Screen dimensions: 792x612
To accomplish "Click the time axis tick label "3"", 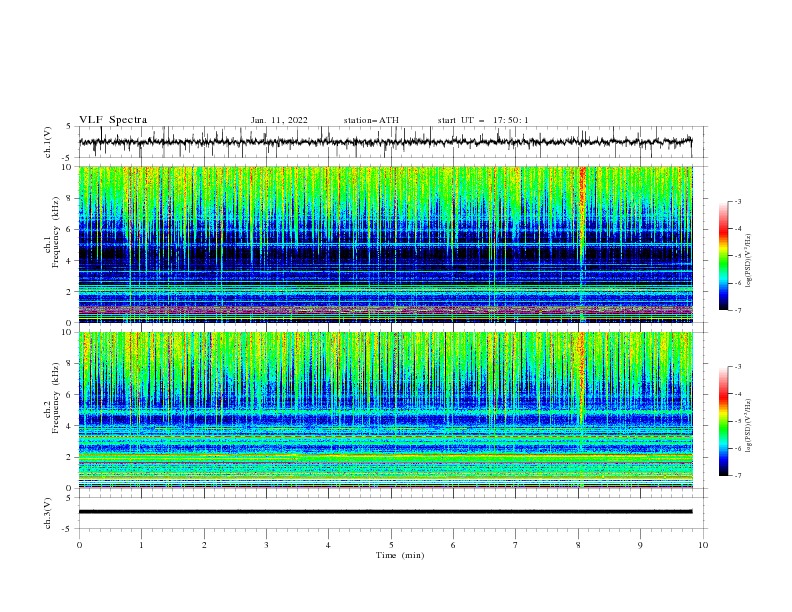I will (x=266, y=545).
